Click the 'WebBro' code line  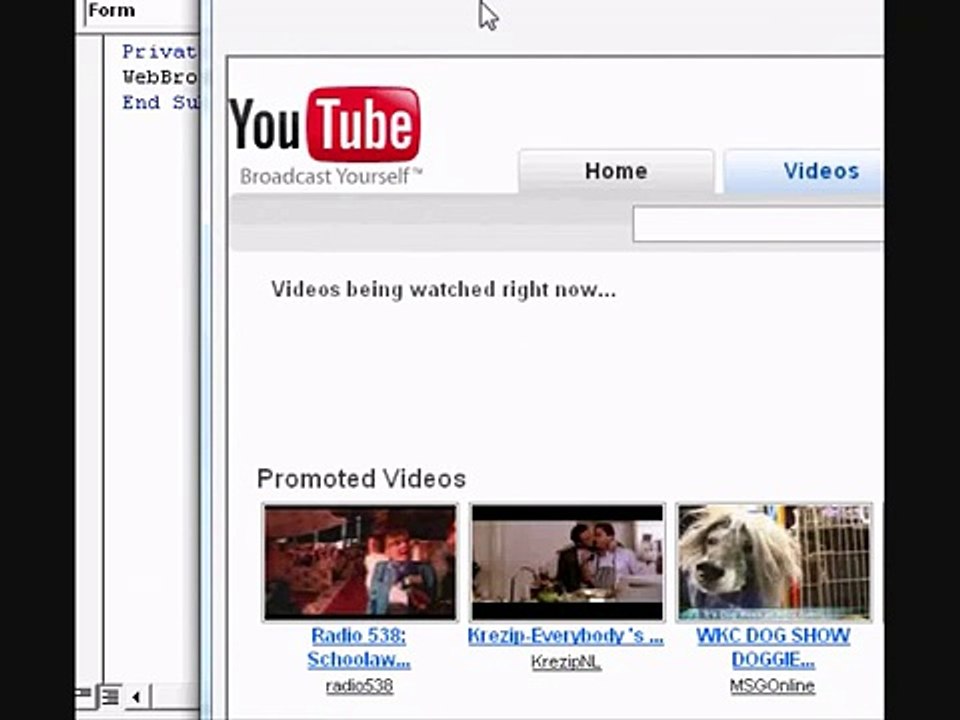click(x=160, y=77)
